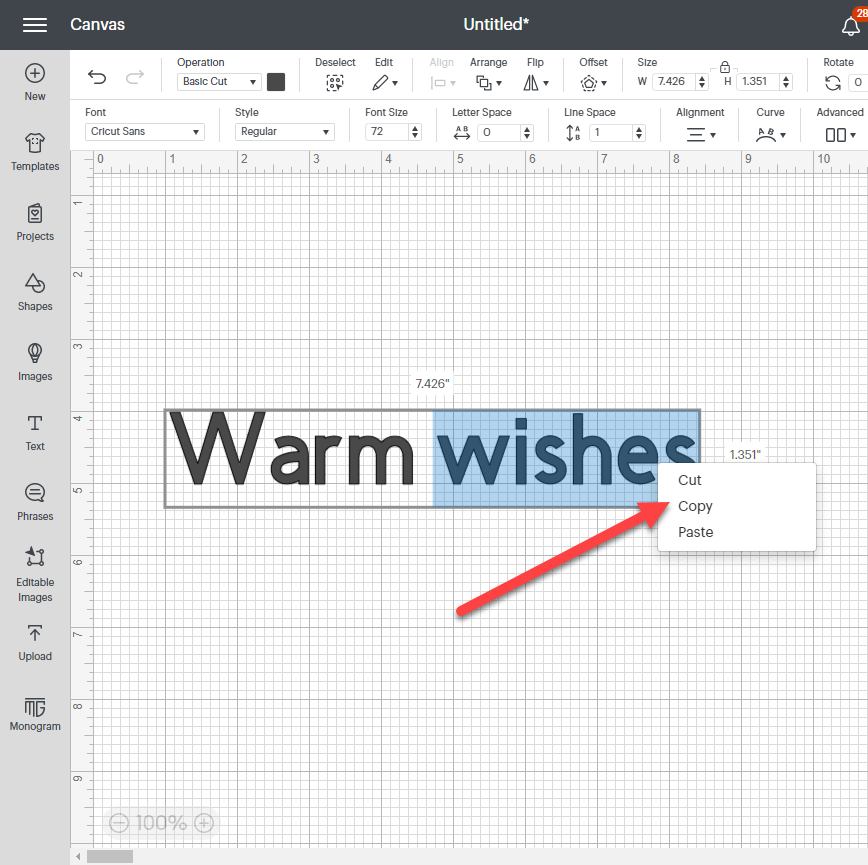This screenshot has height=865, width=868.
Task: Click the New button in the sidebar
Action: (35, 82)
